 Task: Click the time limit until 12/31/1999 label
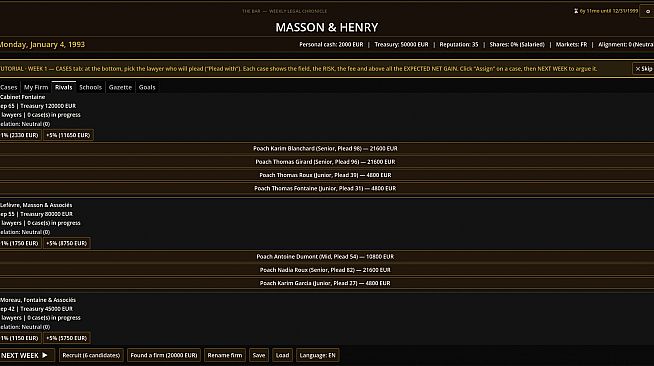click(x=606, y=11)
